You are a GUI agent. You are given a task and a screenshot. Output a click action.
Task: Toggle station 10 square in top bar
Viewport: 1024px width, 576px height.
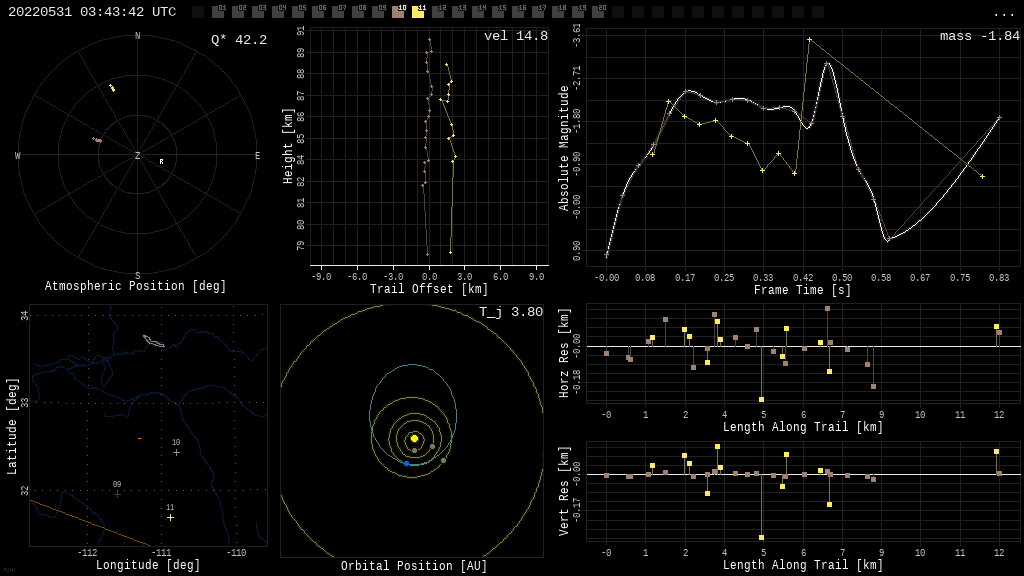[398, 12]
